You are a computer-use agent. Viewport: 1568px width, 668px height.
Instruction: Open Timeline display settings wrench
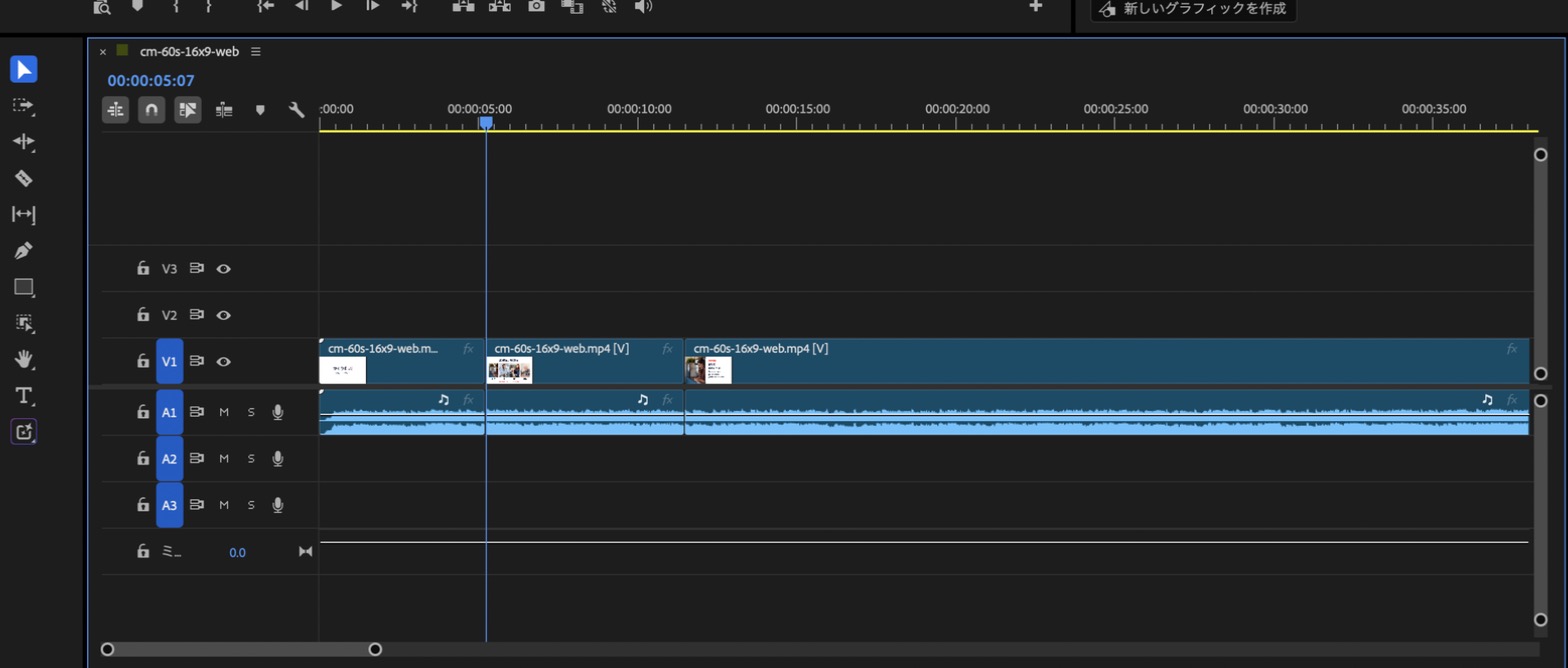(296, 110)
